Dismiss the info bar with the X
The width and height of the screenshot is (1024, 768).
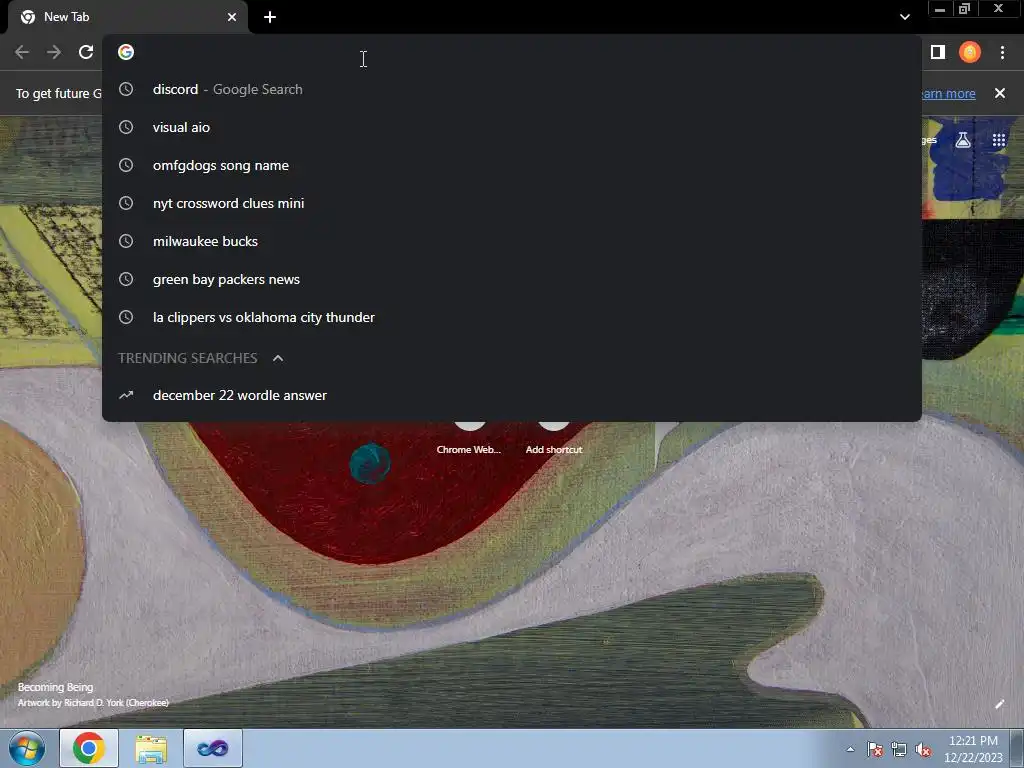pos(1000,93)
